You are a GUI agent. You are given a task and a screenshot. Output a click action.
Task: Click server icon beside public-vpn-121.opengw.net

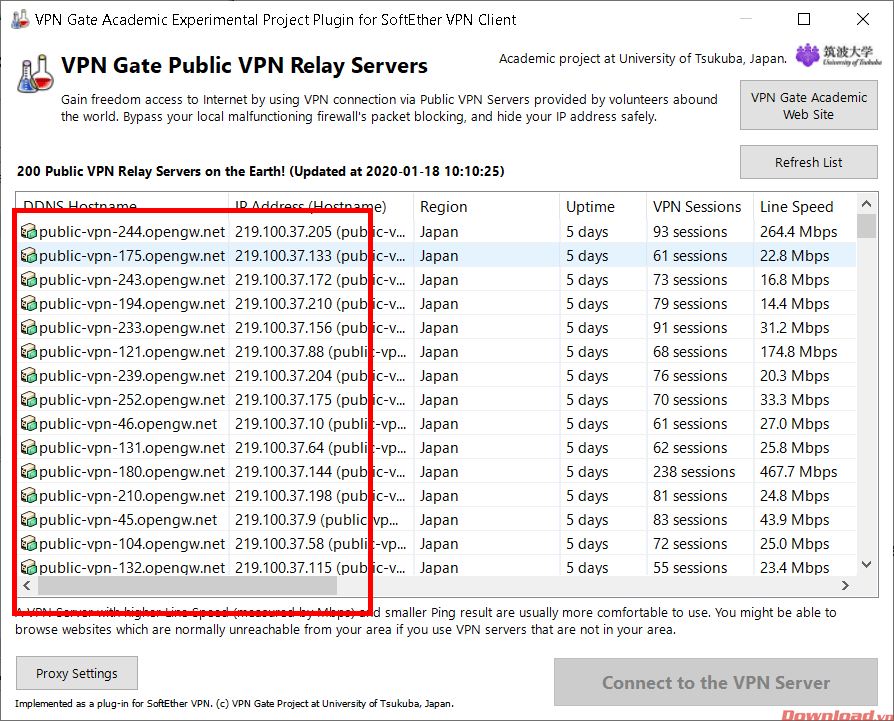[29, 352]
